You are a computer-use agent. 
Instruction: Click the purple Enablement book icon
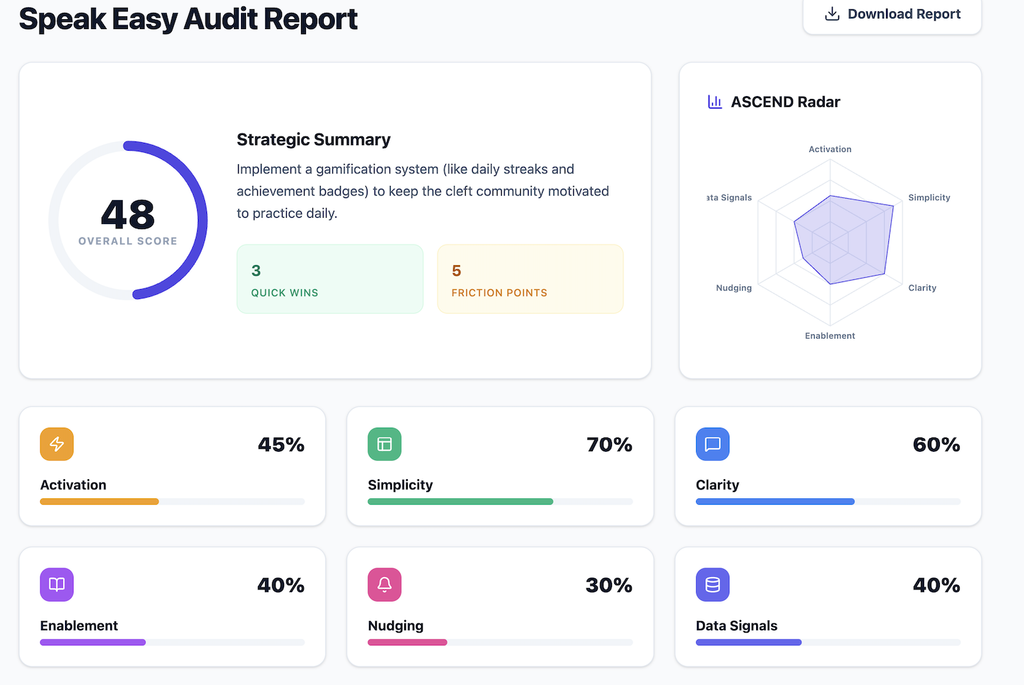[57, 584]
